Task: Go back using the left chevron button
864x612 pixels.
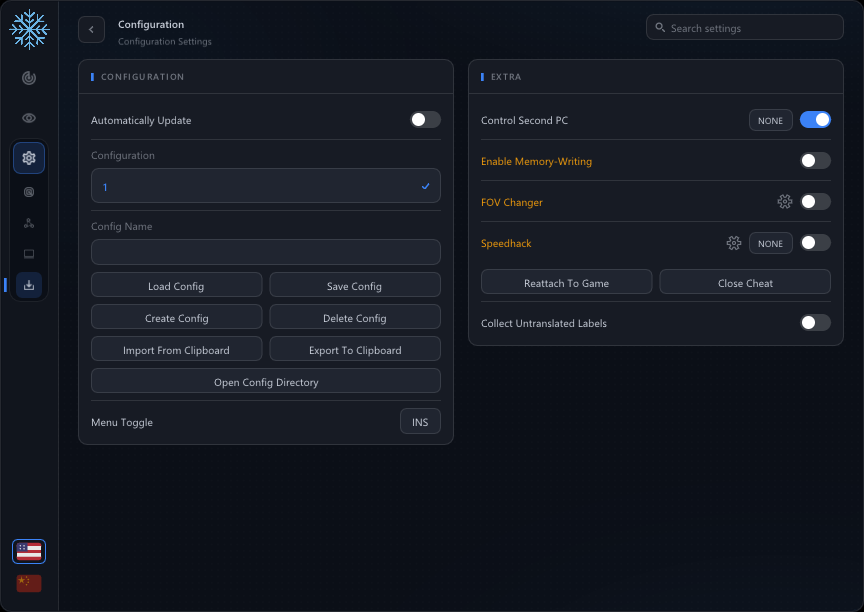Action: 91,30
